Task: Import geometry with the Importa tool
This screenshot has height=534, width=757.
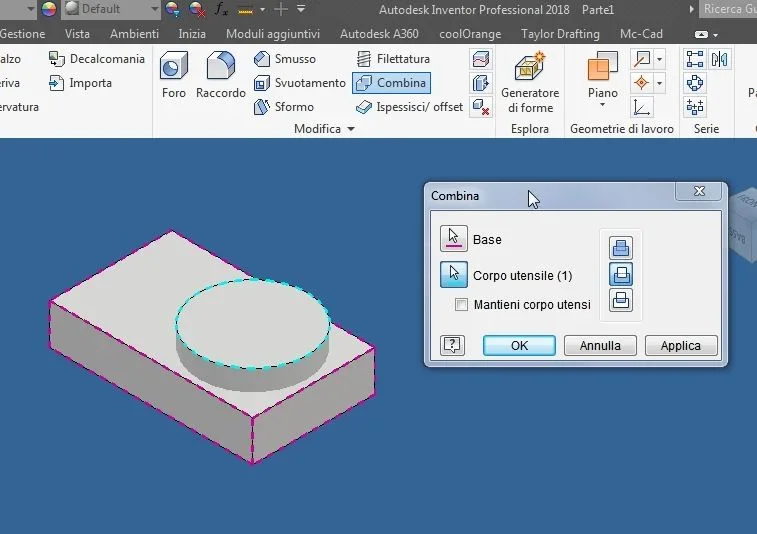Action: [80, 83]
